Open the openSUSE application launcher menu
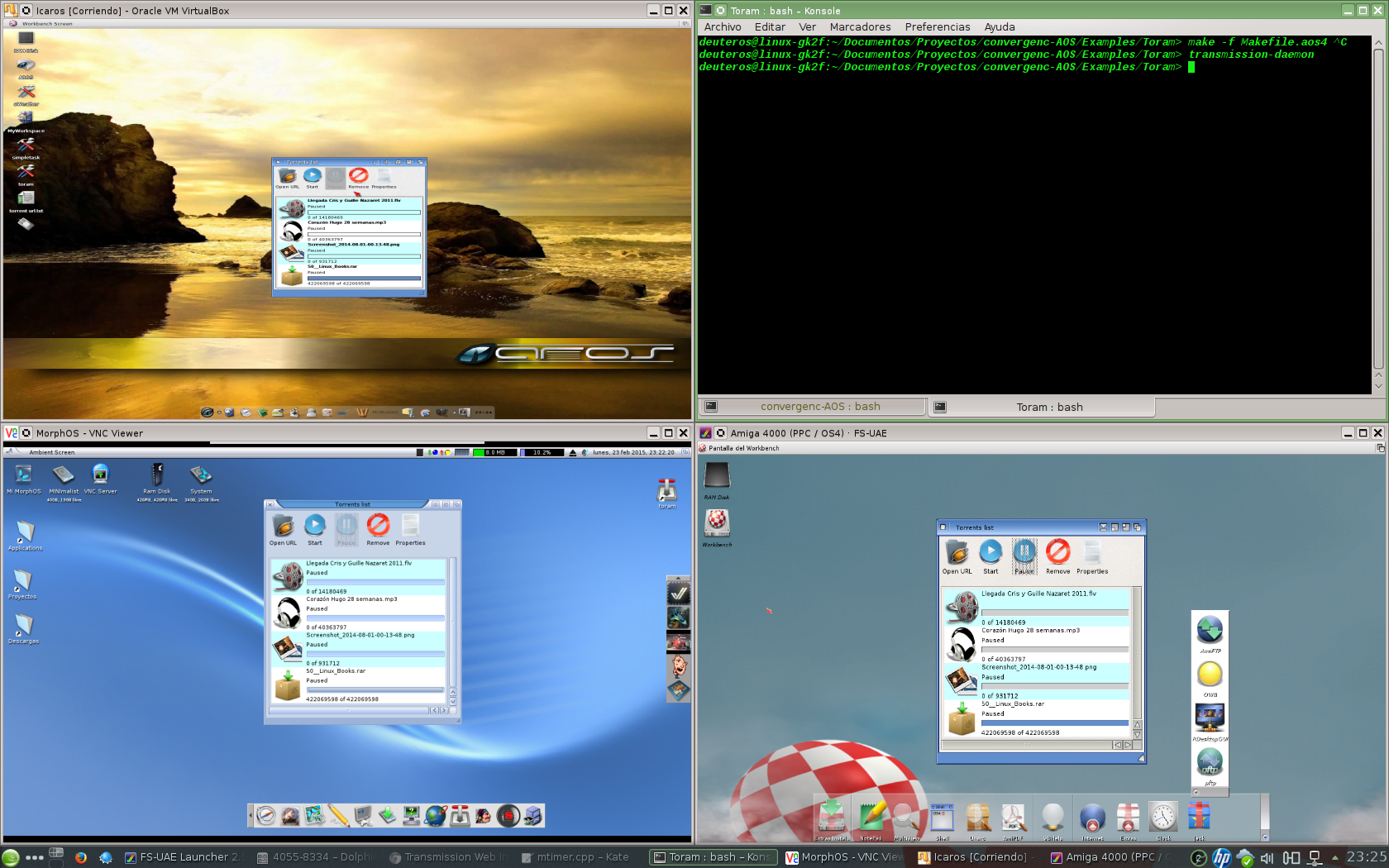The height and width of the screenshot is (868, 1389). 11,857
